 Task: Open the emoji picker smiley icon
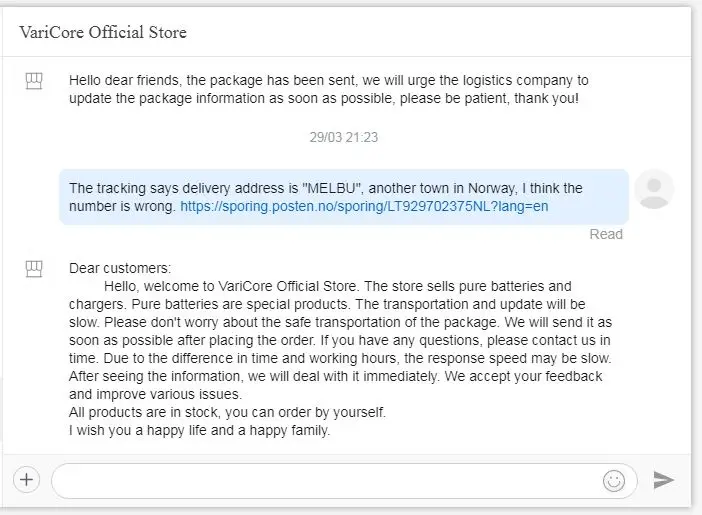tap(613, 481)
